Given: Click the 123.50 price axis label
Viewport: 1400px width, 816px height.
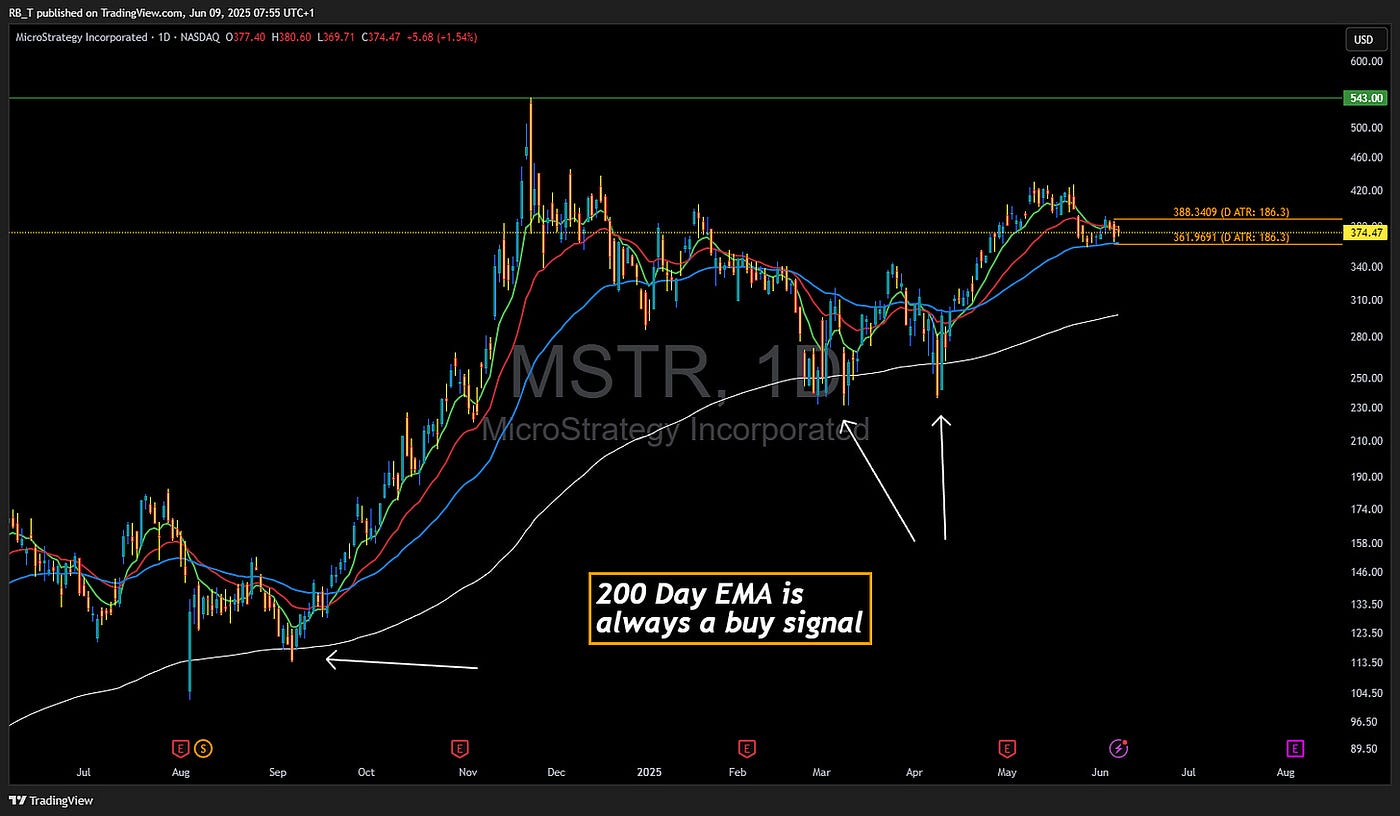Looking at the screenshot, I should [x=1366, y=632].
